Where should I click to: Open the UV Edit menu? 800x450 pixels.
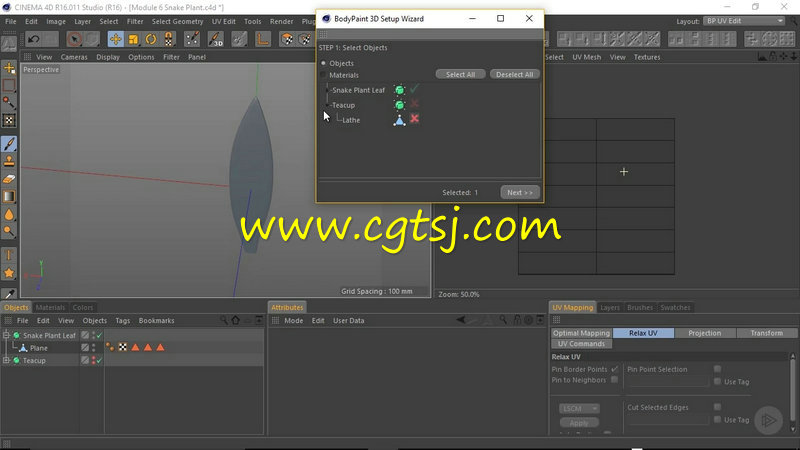[223, 21]
